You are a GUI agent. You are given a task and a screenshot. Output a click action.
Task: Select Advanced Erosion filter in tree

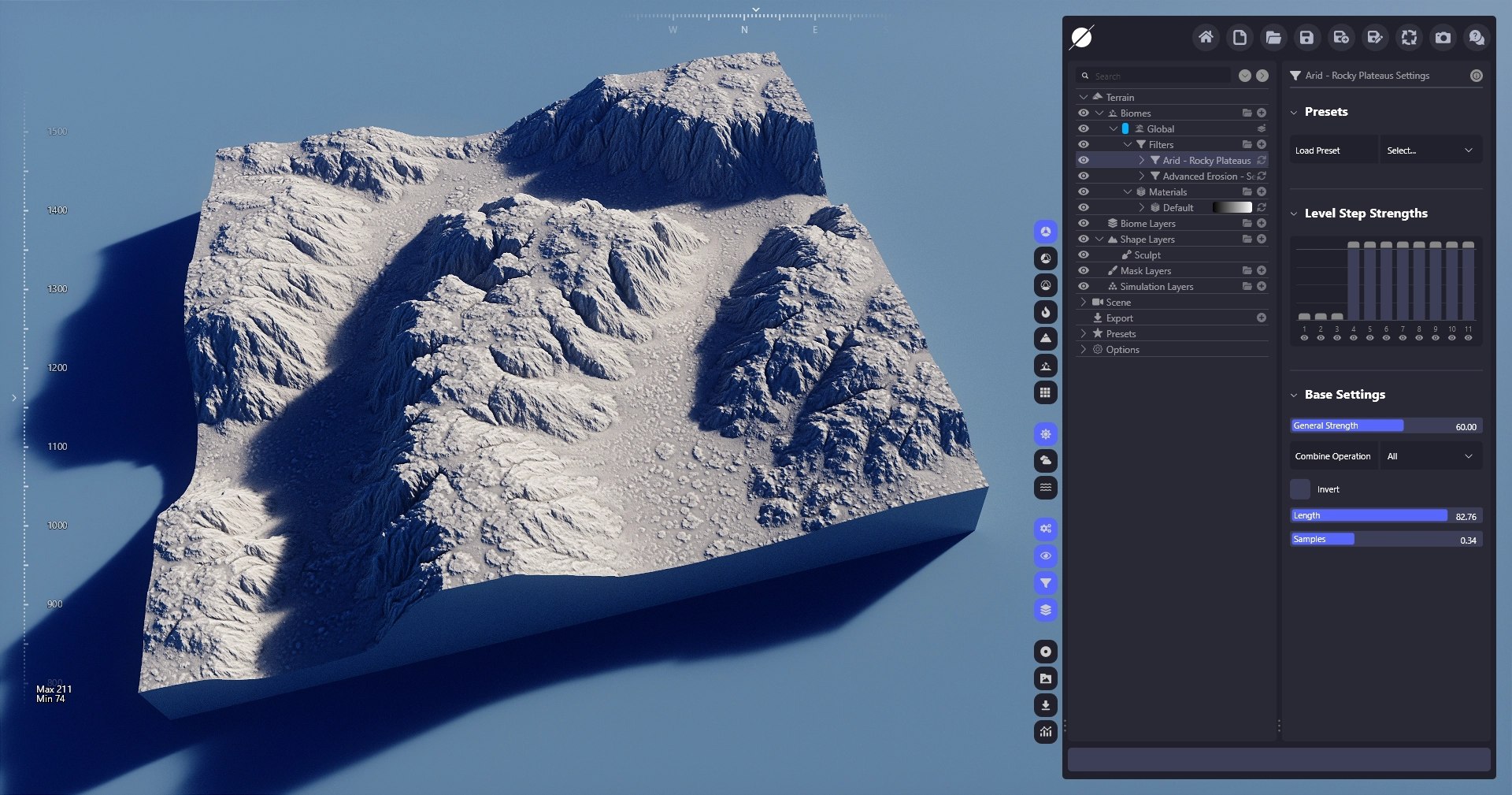[1205, 176]
